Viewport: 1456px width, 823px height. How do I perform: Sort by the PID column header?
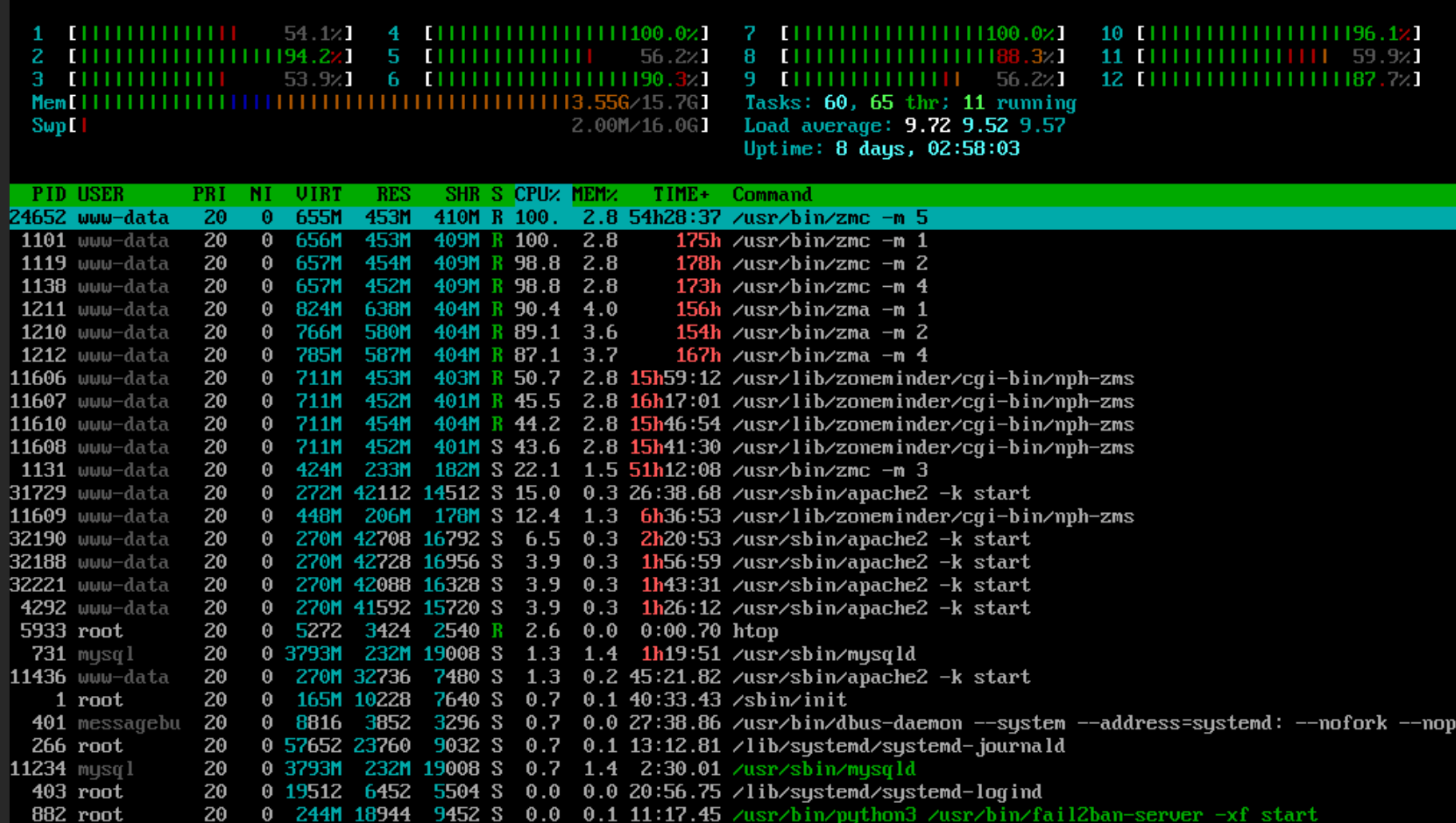click(x=49, y=194)
